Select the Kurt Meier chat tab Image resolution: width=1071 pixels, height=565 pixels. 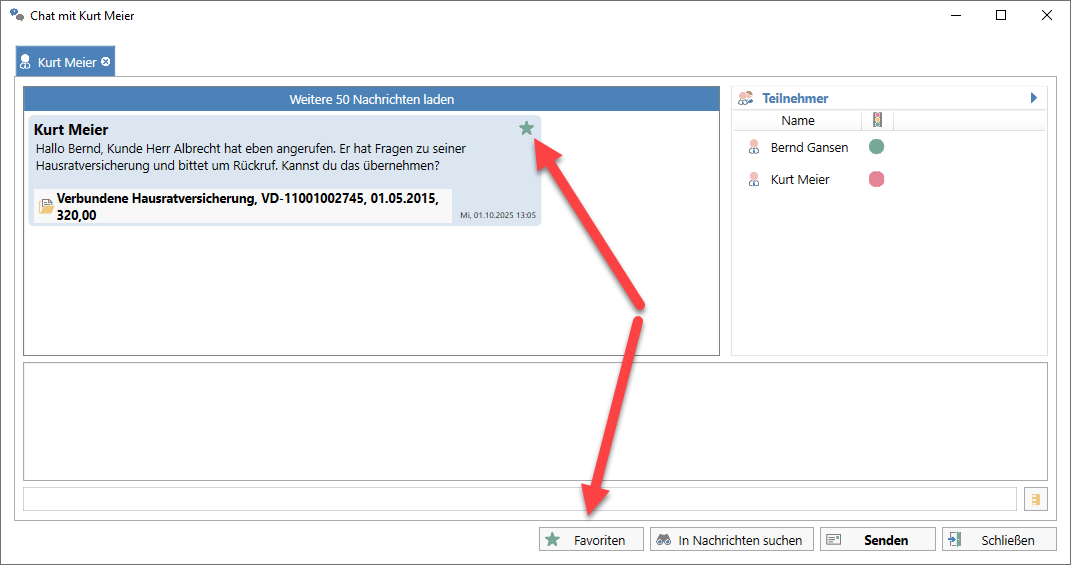click(66, 62)
